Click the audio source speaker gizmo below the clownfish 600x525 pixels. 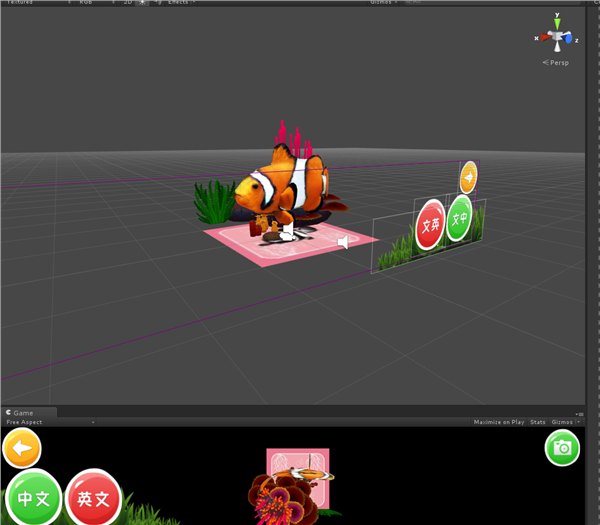[x=288, y=231]
